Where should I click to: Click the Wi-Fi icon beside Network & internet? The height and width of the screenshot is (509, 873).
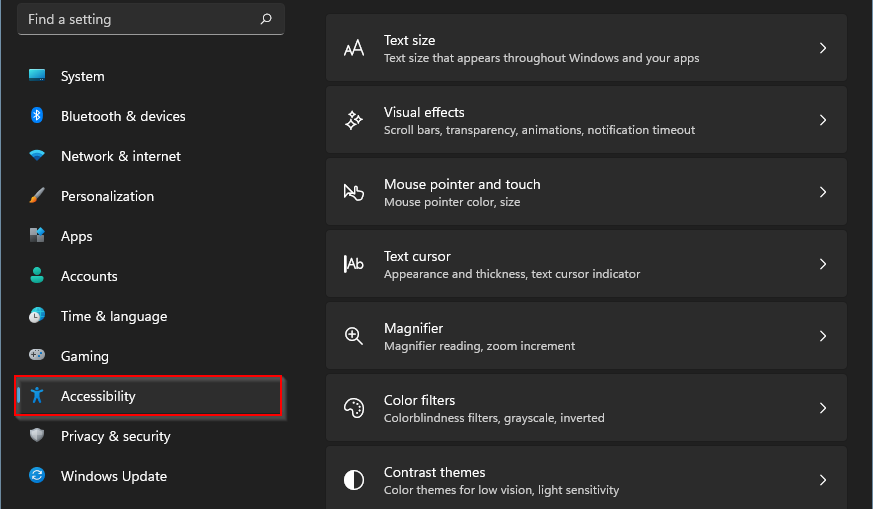point(37,155)
